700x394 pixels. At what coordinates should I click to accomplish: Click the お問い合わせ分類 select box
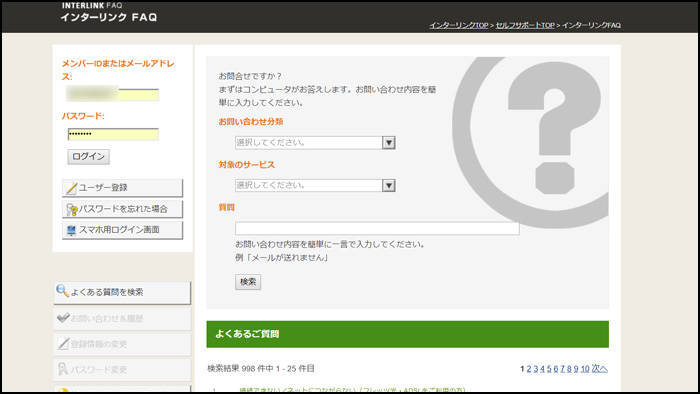[x=315, y=143]
